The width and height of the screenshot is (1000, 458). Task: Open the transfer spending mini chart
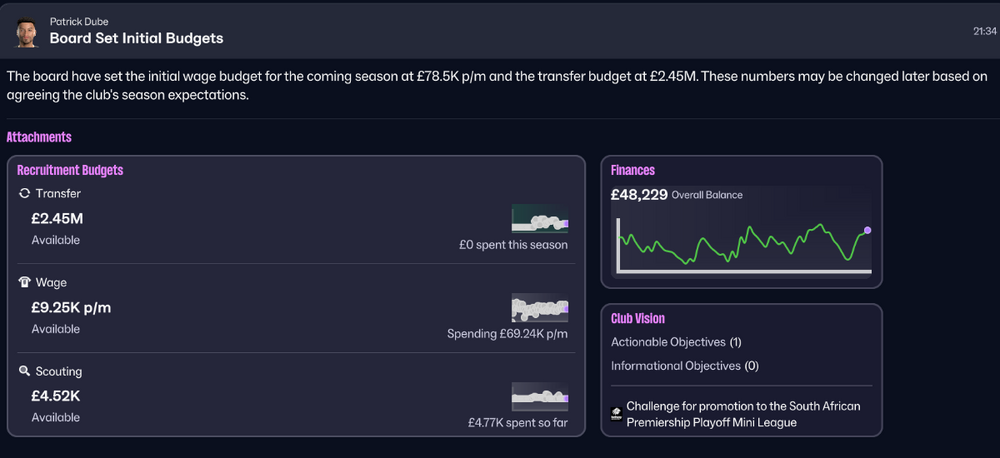pos(540,218)
